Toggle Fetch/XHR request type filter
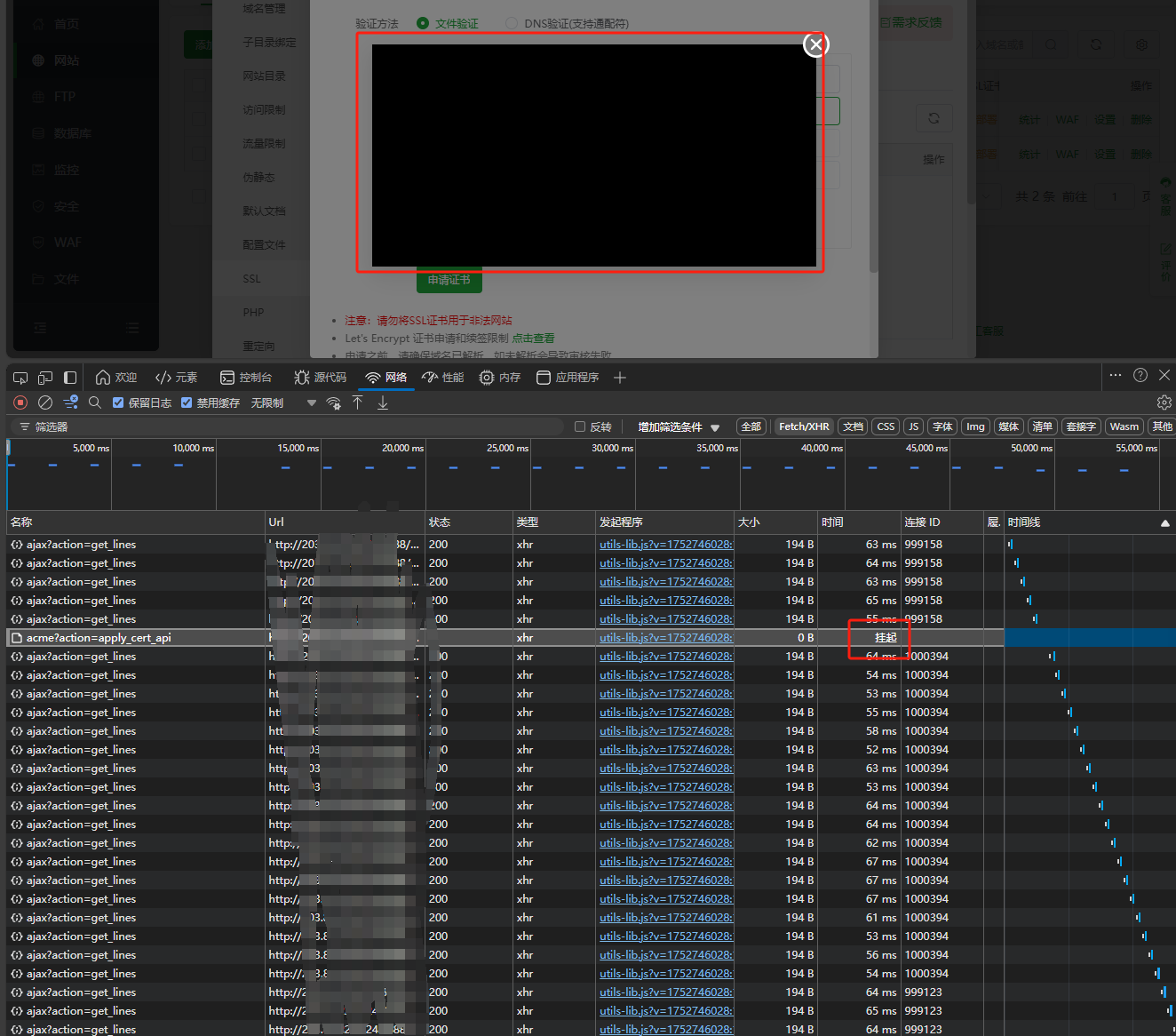Viewport: 1176px width, 1036px height. [x=804, y=426]
